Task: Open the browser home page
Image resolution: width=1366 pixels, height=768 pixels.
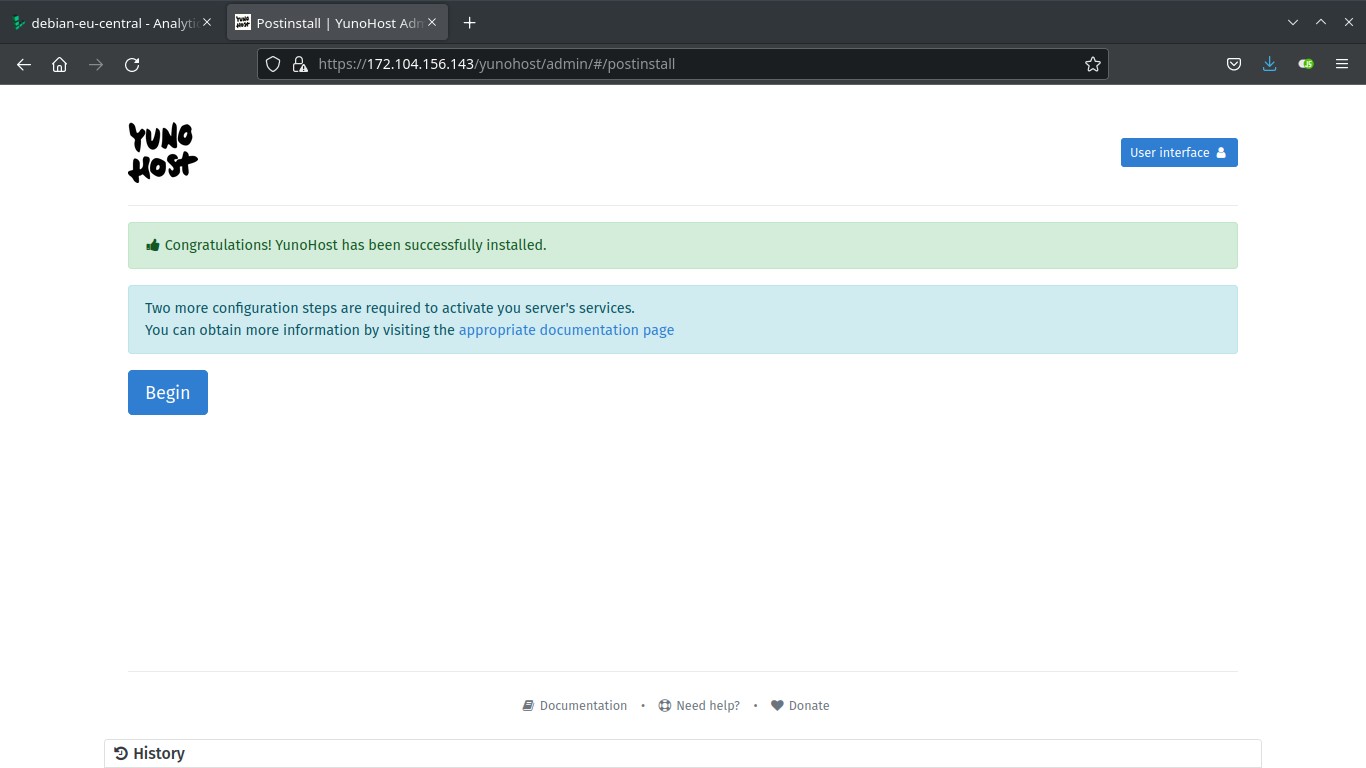Action: coord(60,64)
